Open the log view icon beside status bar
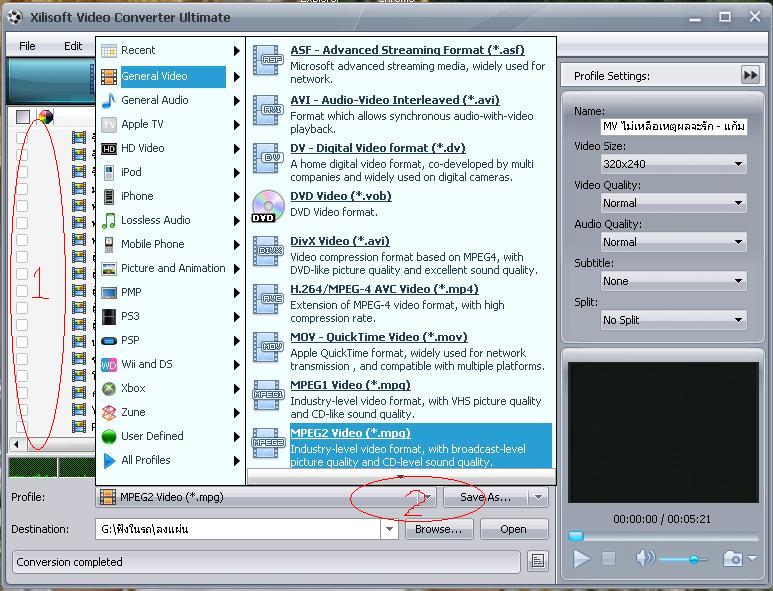This screenshot has height=591, width=773. pyautogui.click(x=537, y=561)
